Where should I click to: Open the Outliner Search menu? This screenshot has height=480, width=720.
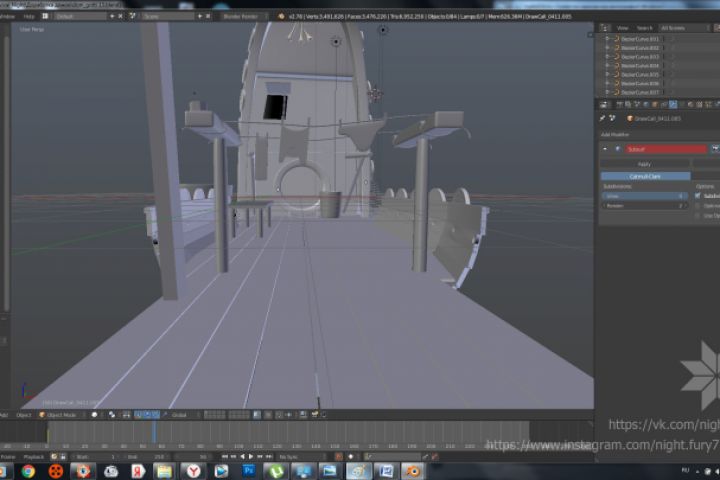tap(644, 28)
